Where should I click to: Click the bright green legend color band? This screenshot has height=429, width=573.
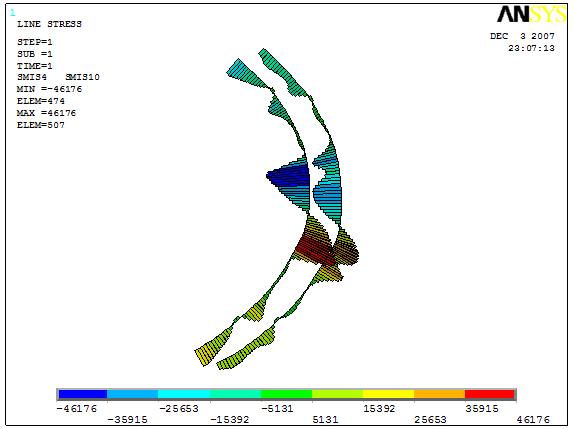tap(286, 394)
